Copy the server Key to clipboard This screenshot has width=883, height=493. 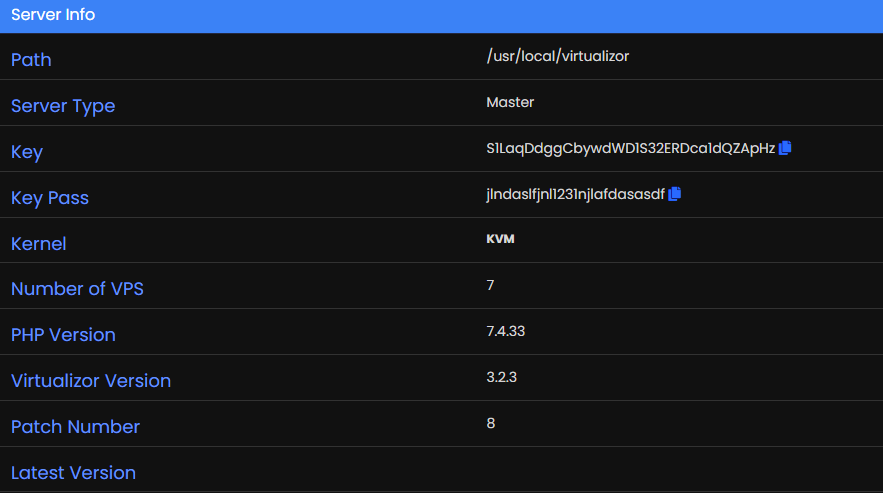point(785,148)
